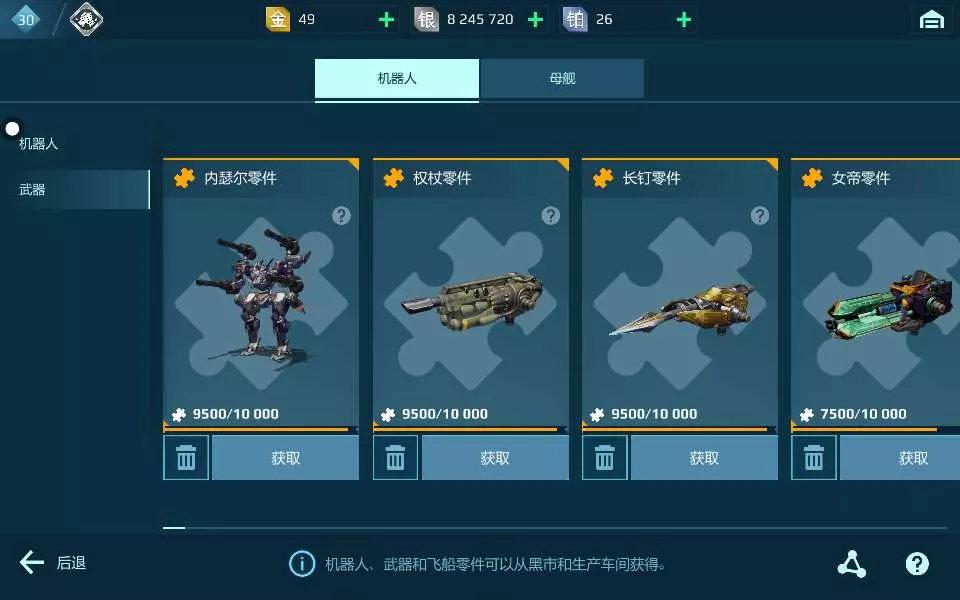960x600 pixels.
Task: Open info for 权杖零件 question mark
Action: (551, 216)
